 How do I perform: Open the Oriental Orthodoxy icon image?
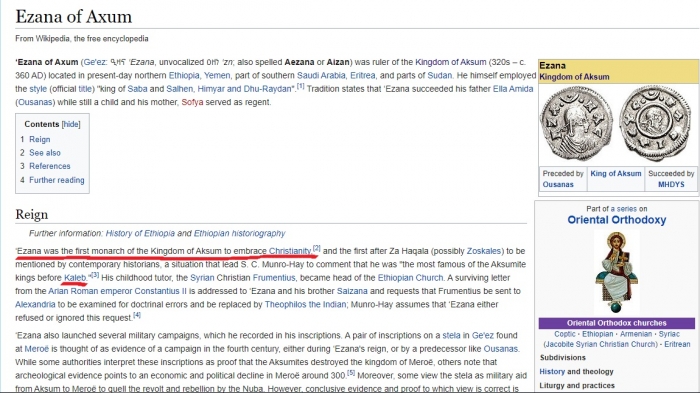pos(617,272)
